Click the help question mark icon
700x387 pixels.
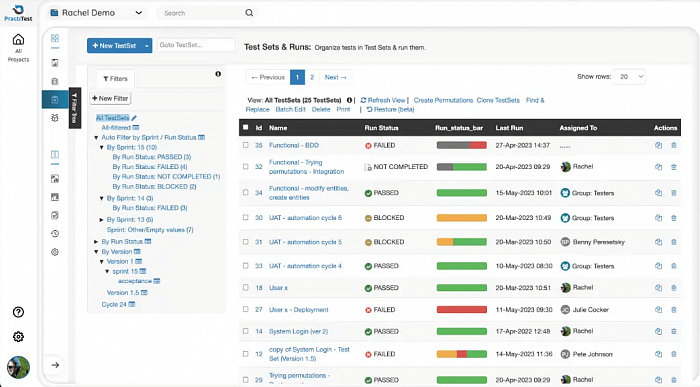(x=18, y=312)
